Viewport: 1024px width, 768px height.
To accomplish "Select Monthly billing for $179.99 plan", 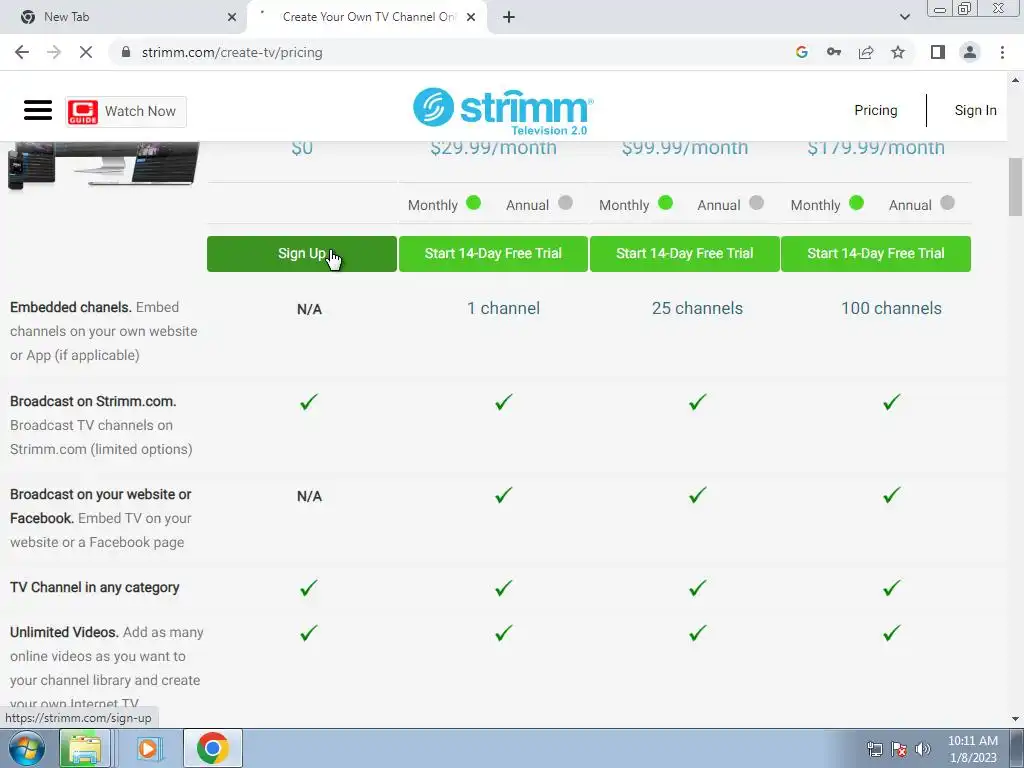I will pos(856,203).
